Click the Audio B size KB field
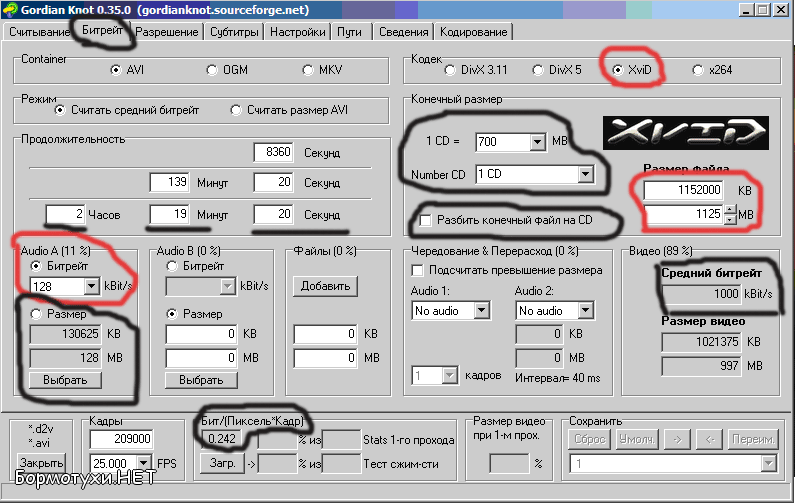This screenshot has width=795, height=503. 201,334
